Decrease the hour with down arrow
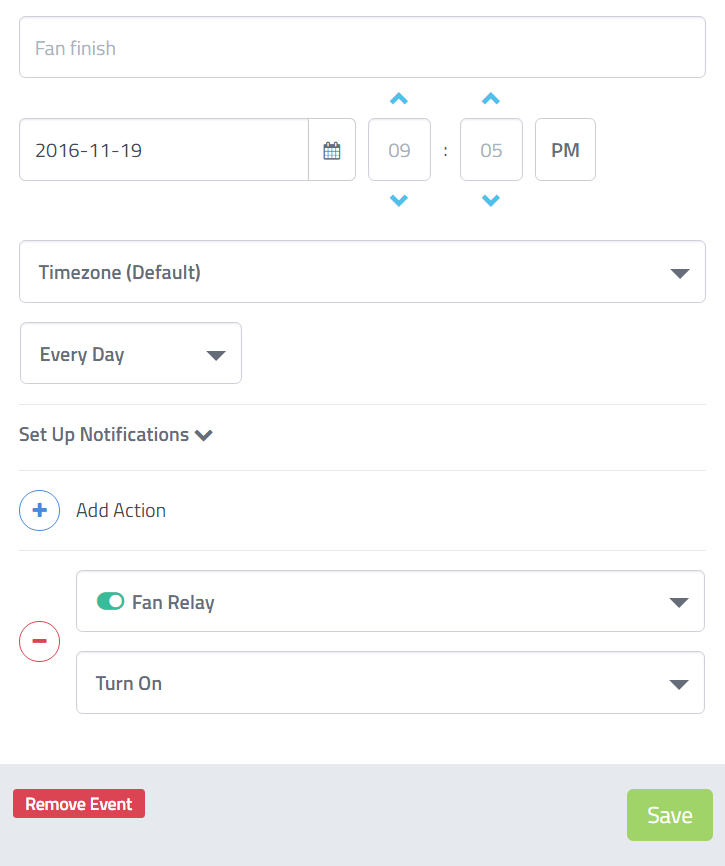This screenshot has height=866, width=725. pos(399,200)
